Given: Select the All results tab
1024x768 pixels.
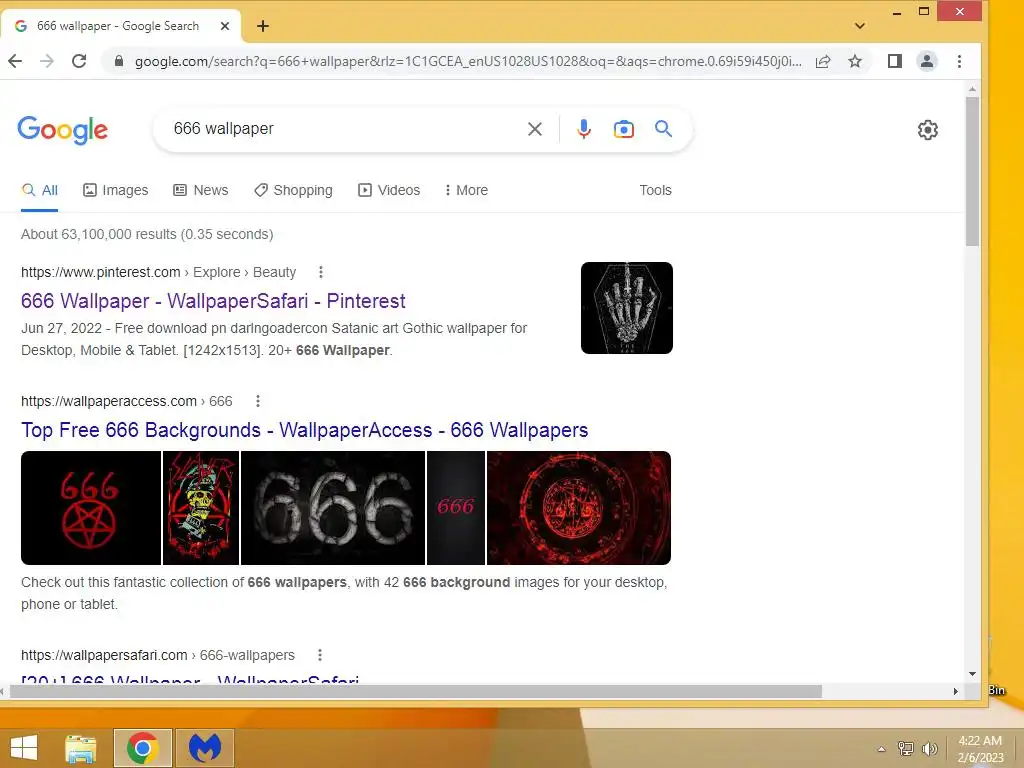Looking at the screenshot, I should click(40, 191).
